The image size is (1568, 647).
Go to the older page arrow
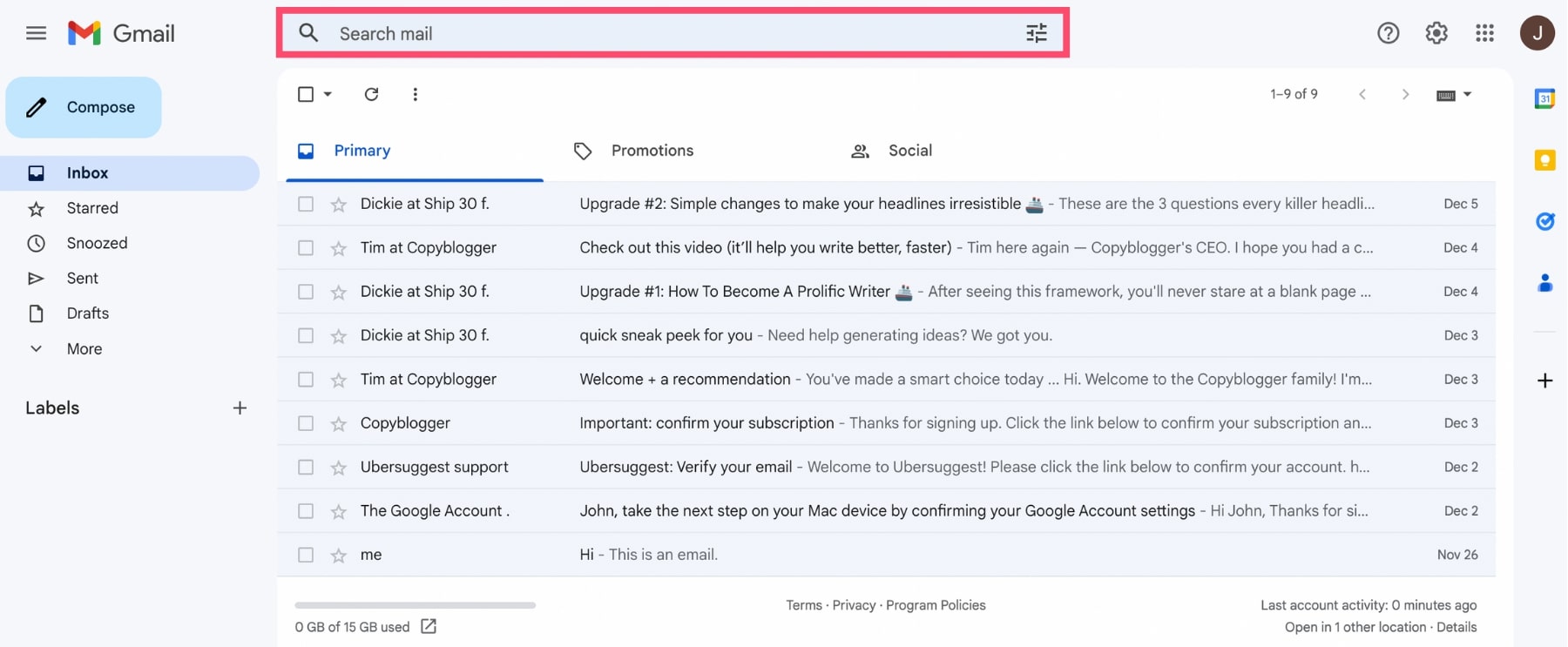coord(1405,94)
